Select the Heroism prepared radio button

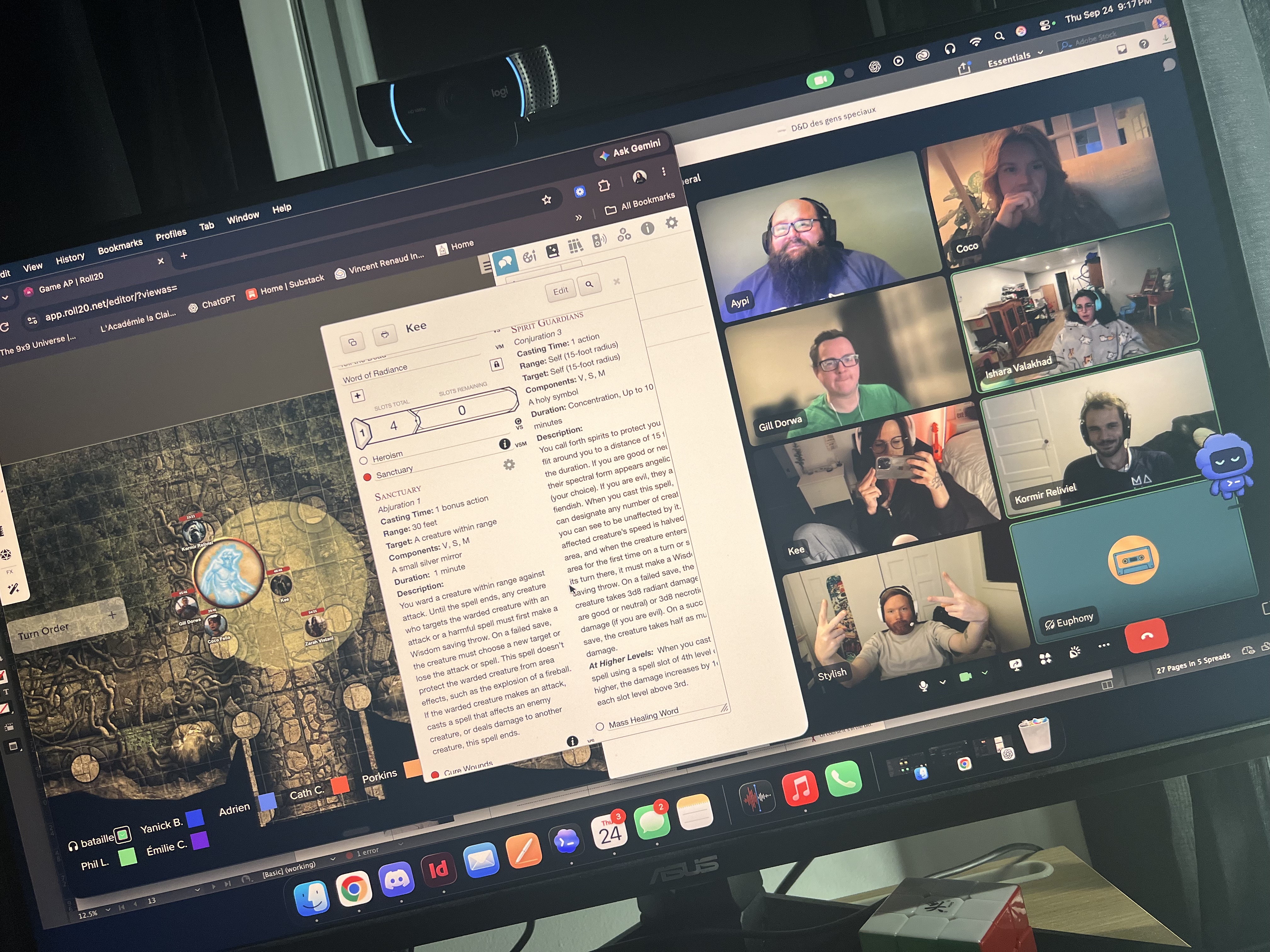click(363, 461)
